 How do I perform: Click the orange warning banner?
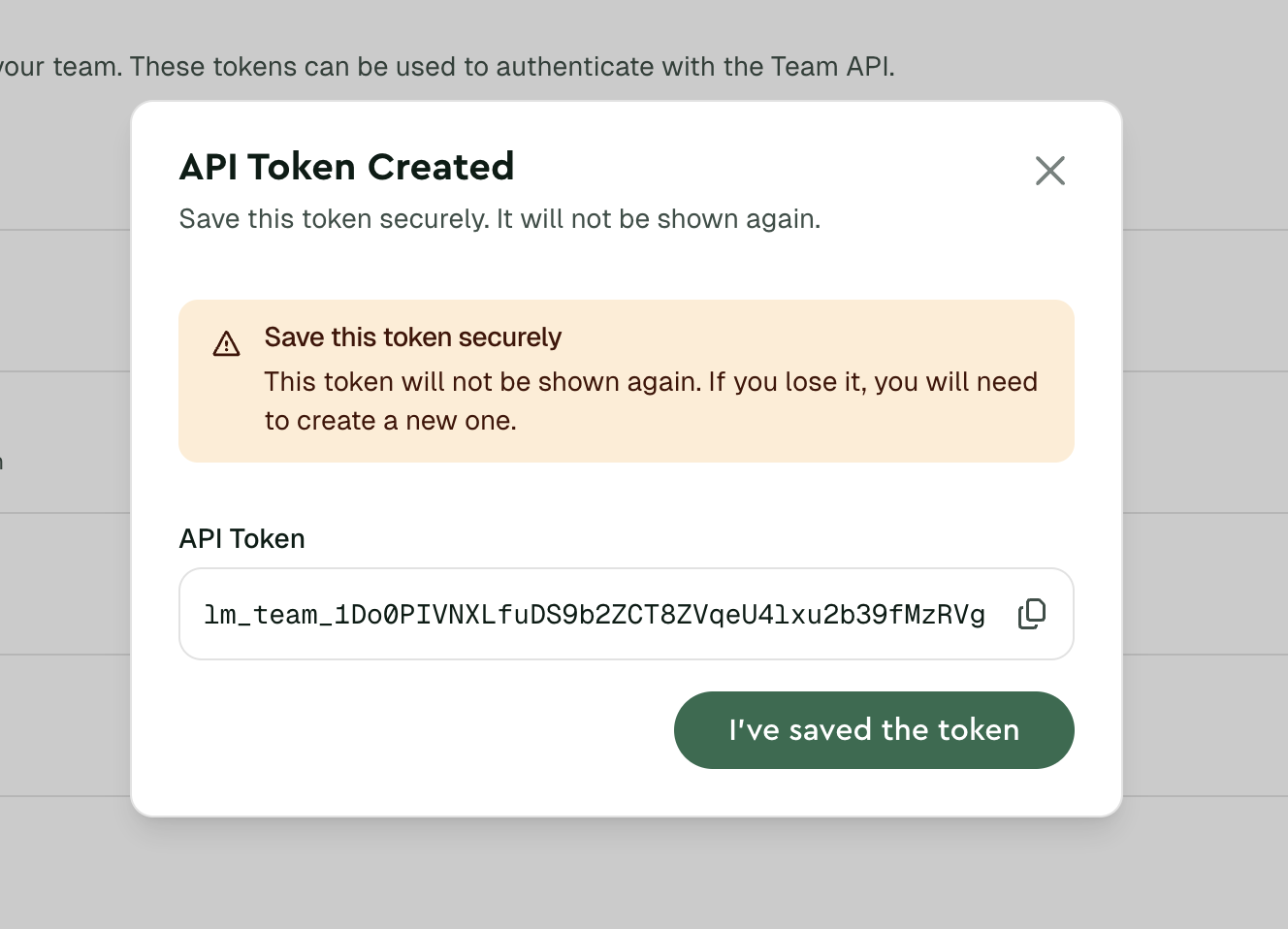pos(627,380)
